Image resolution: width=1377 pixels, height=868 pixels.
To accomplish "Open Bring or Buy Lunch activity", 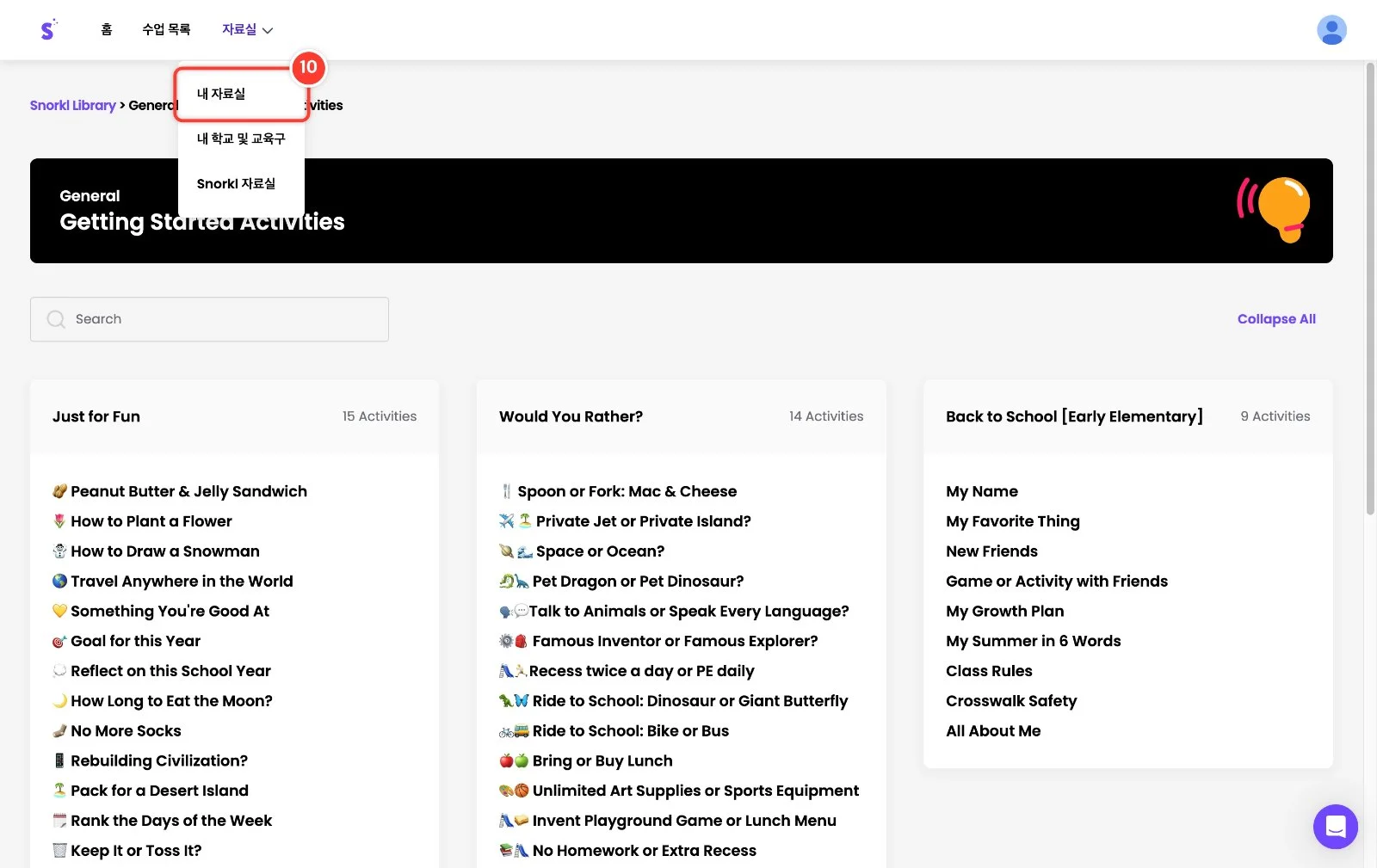I will coord(586,760).
